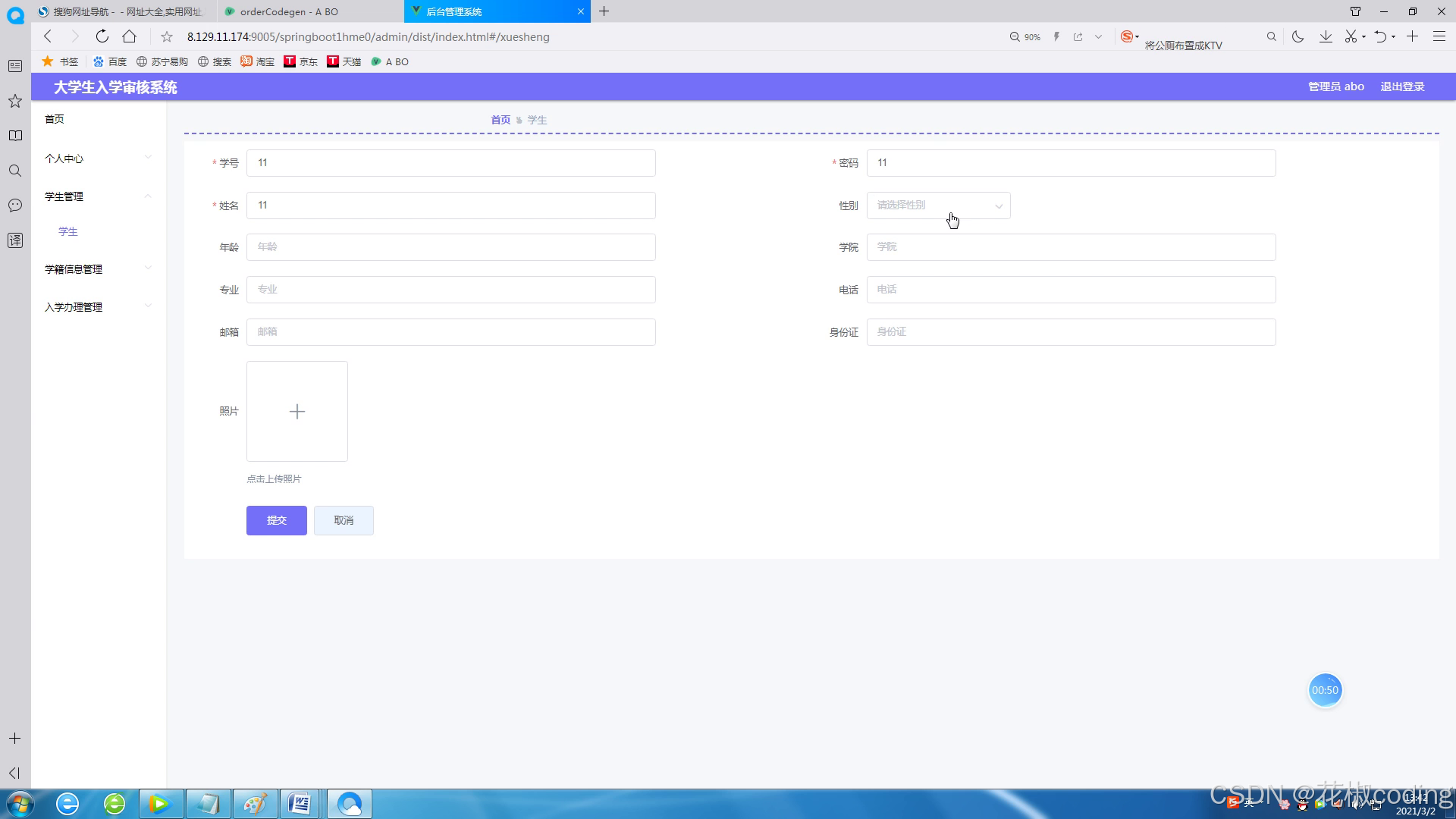
Task: Toggle night mode moon icon
Action: 1298,36
